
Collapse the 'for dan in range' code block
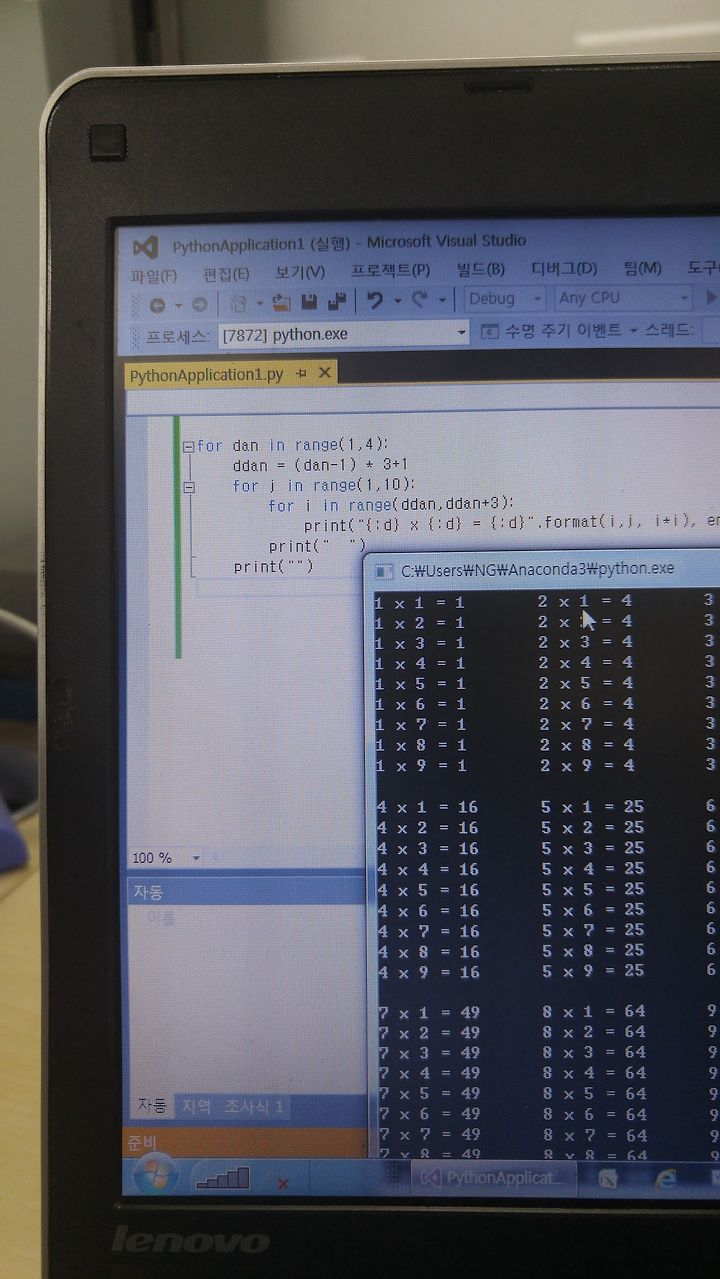[188, 446]
